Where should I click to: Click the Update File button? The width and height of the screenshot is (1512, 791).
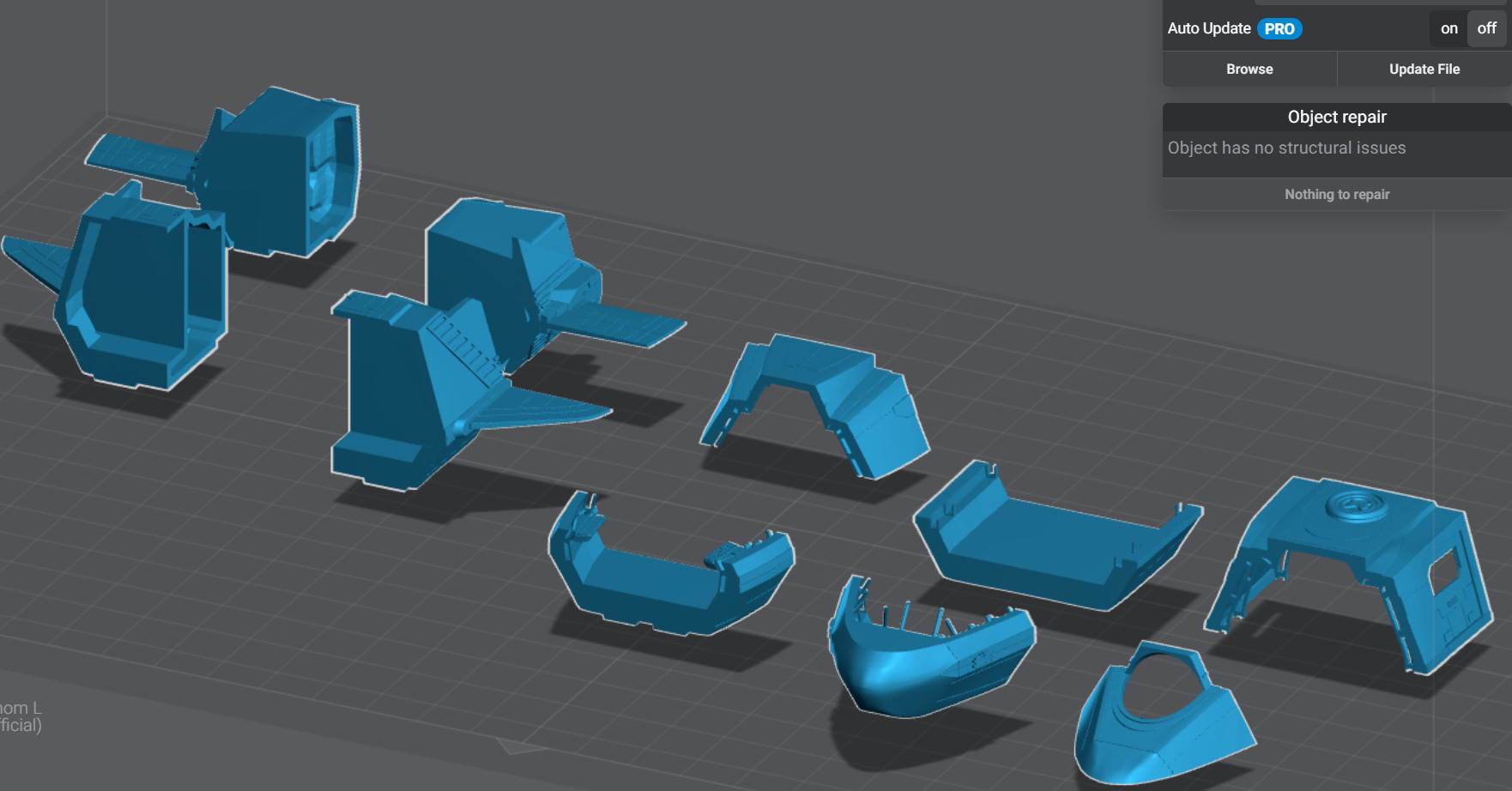[1424, 69]
